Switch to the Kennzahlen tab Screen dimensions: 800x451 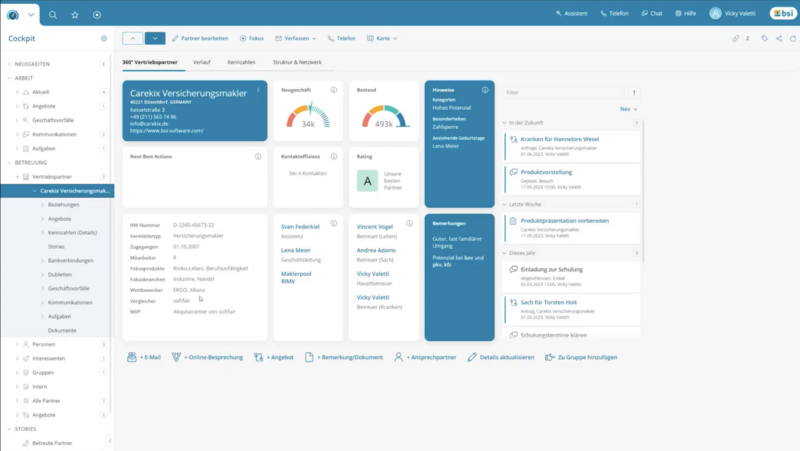coord(241,62)
